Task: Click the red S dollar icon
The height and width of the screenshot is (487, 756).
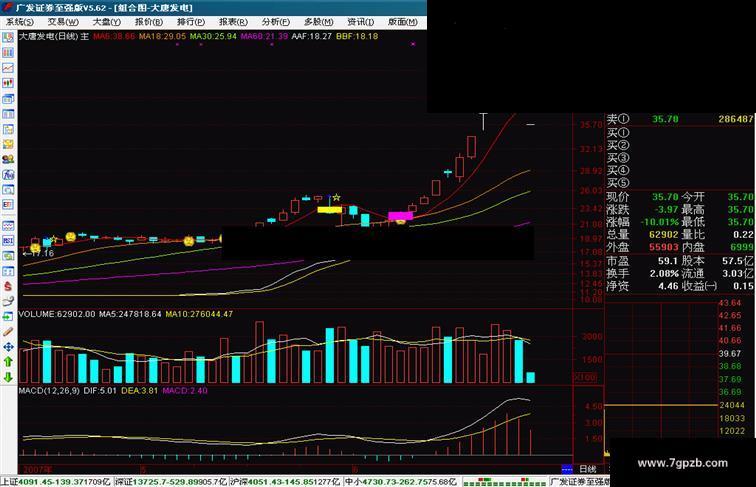Action: coord(8,286)
